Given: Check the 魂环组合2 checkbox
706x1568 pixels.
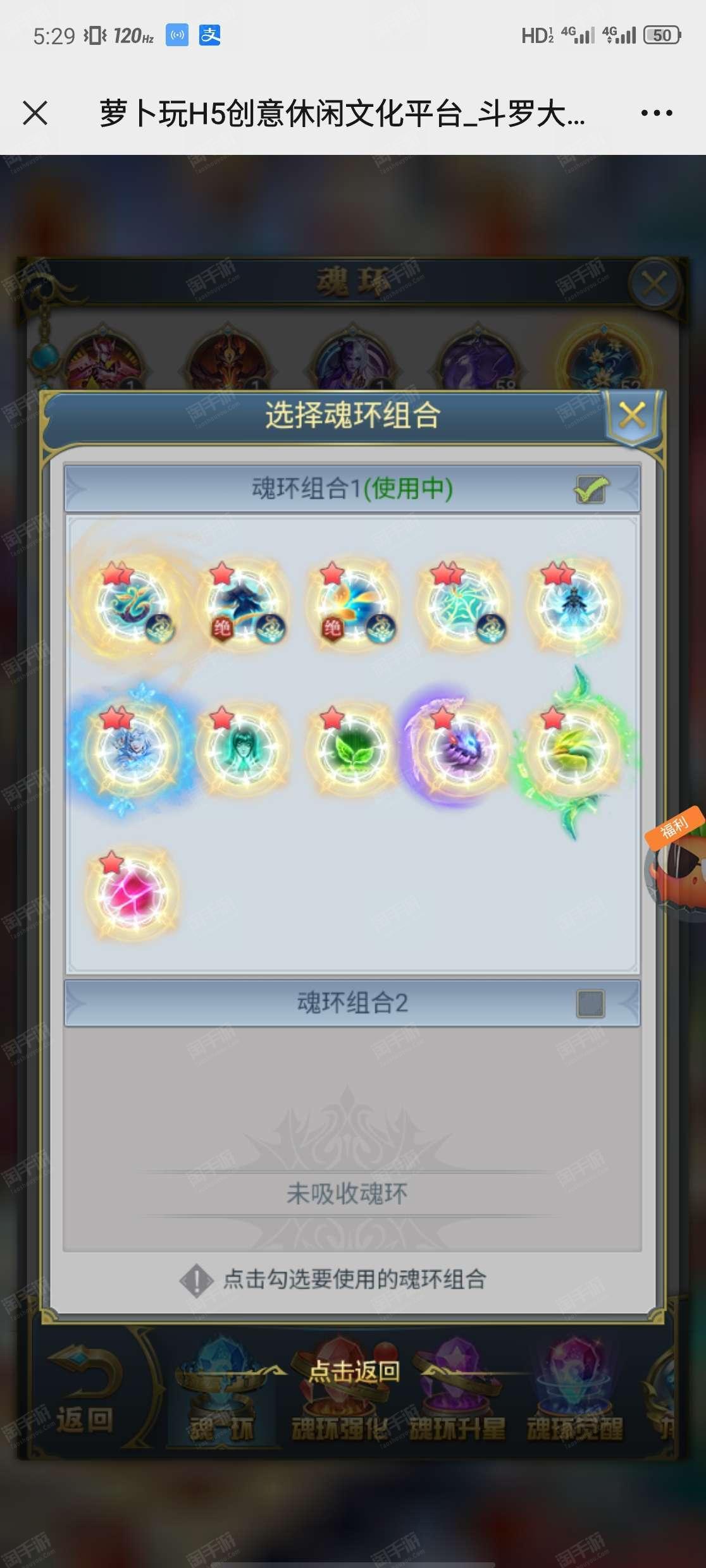Looking at the screenshot, I should point(590,1003).
